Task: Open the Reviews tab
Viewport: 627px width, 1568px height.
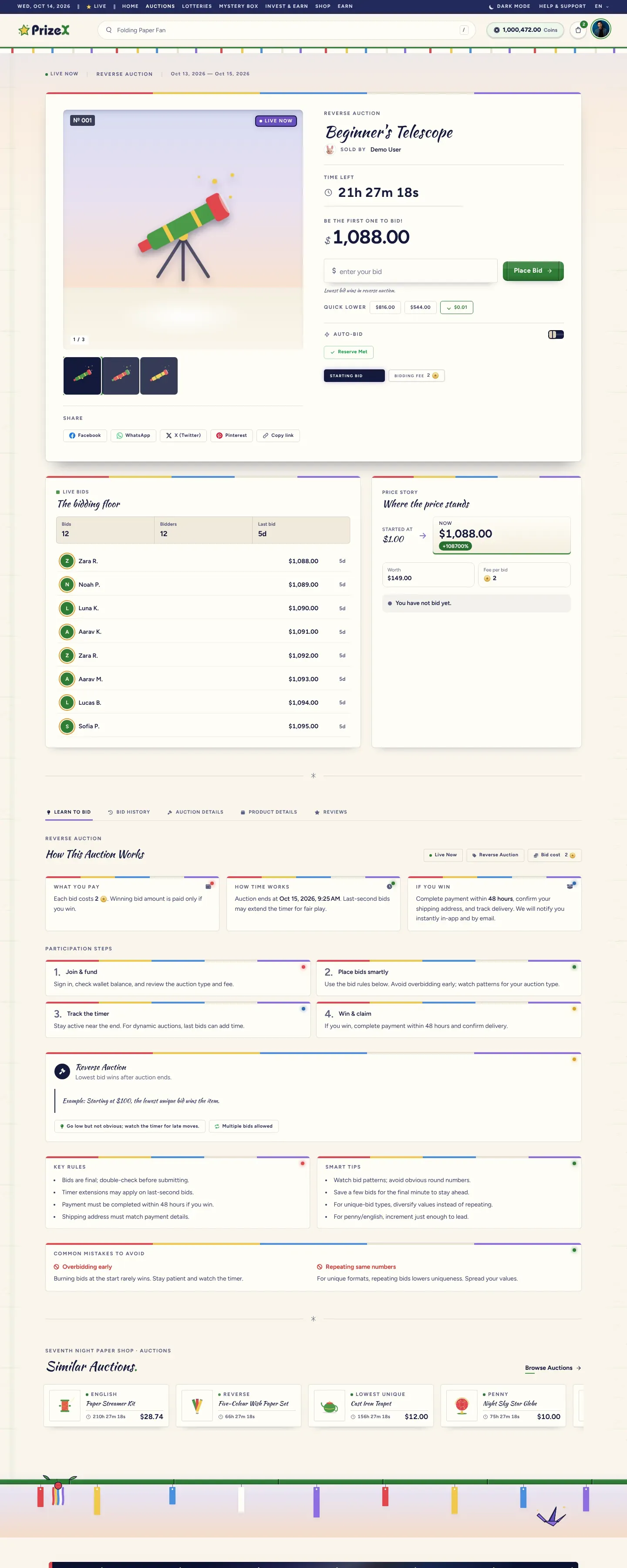Action: [330, 812]
